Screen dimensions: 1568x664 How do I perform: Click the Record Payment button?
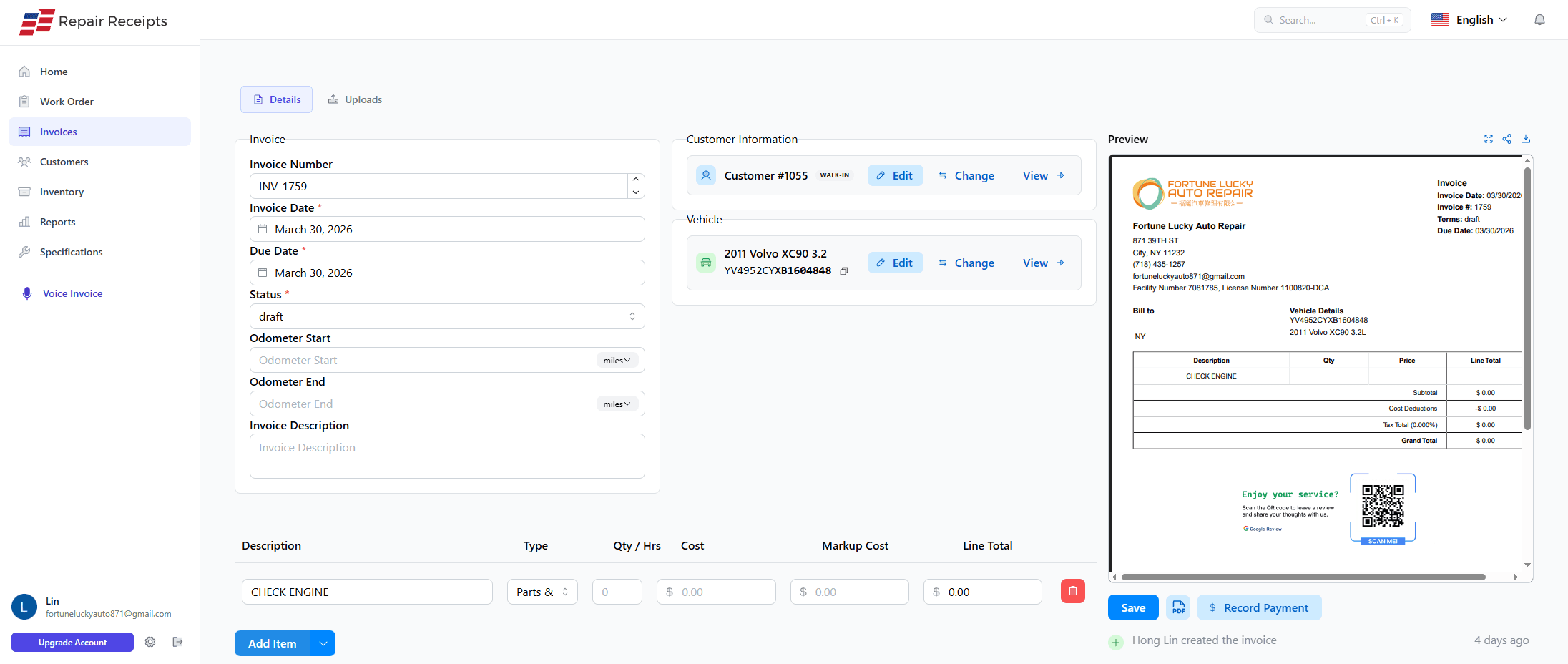(1258, 607)
